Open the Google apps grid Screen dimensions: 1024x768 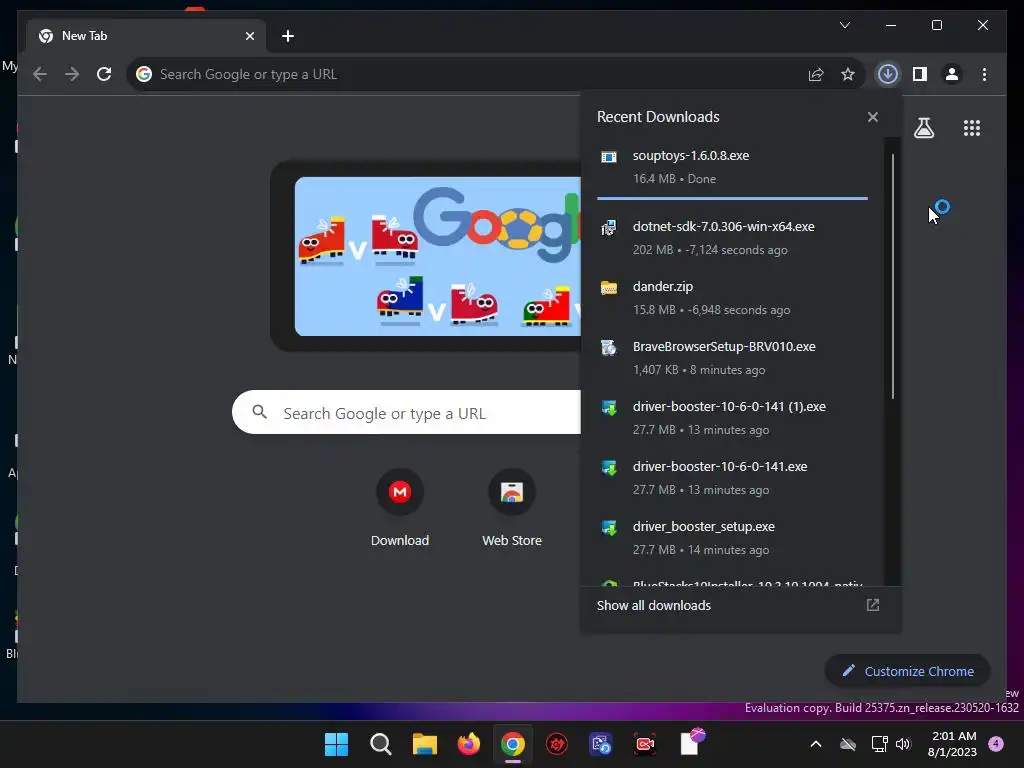[x=972, y=128]
